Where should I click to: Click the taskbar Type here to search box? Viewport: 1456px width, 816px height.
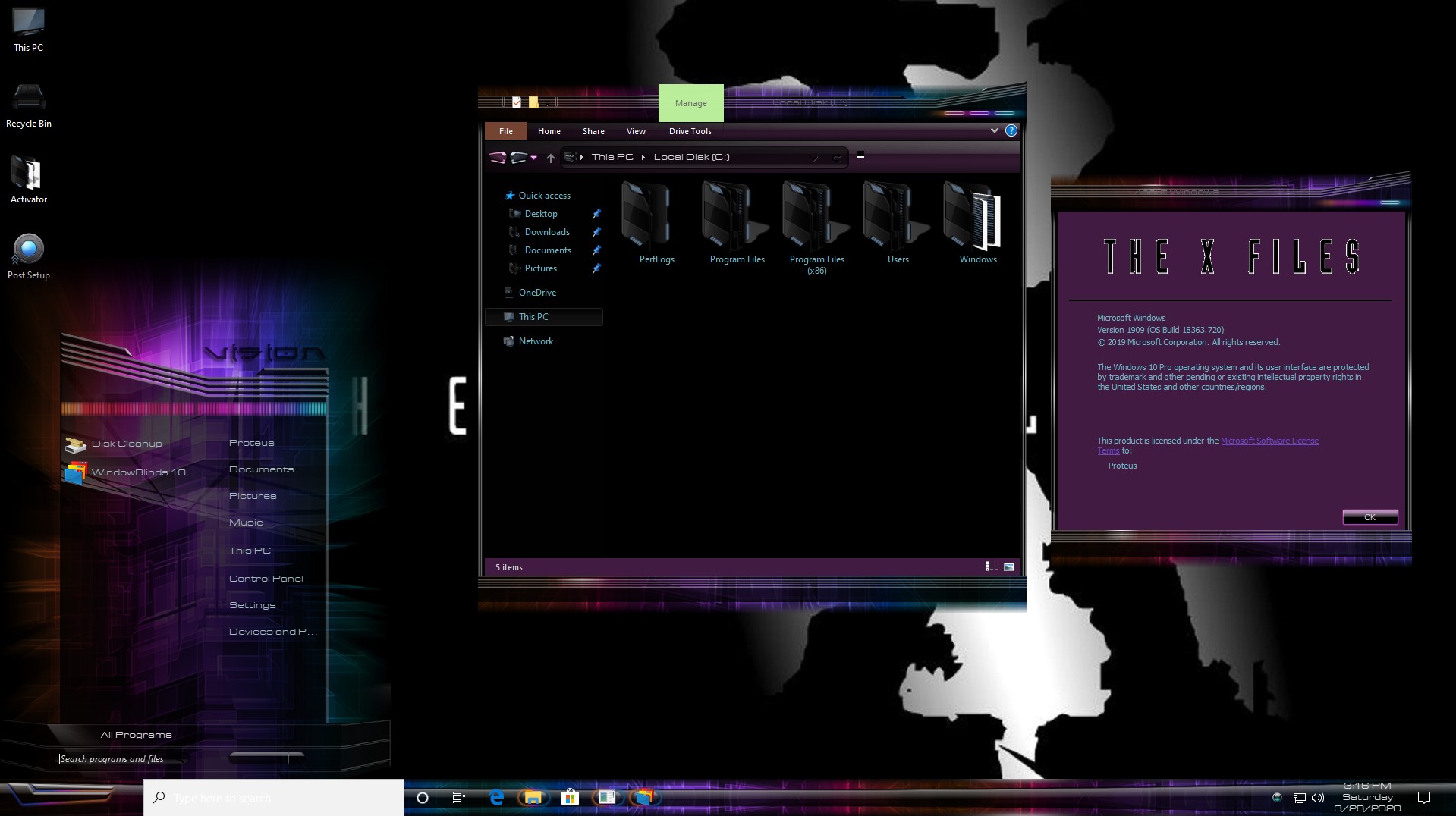(x=274, y=798)
